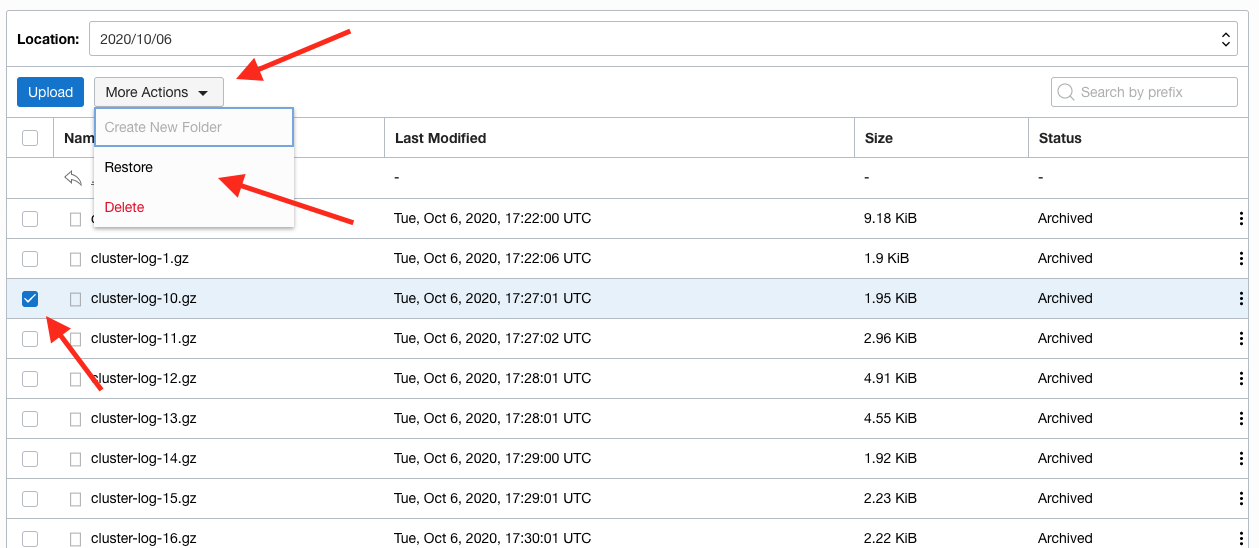Select the cluster-log-12.gz file name
The image size is (1259, 548).
click(x=144, y=378)
